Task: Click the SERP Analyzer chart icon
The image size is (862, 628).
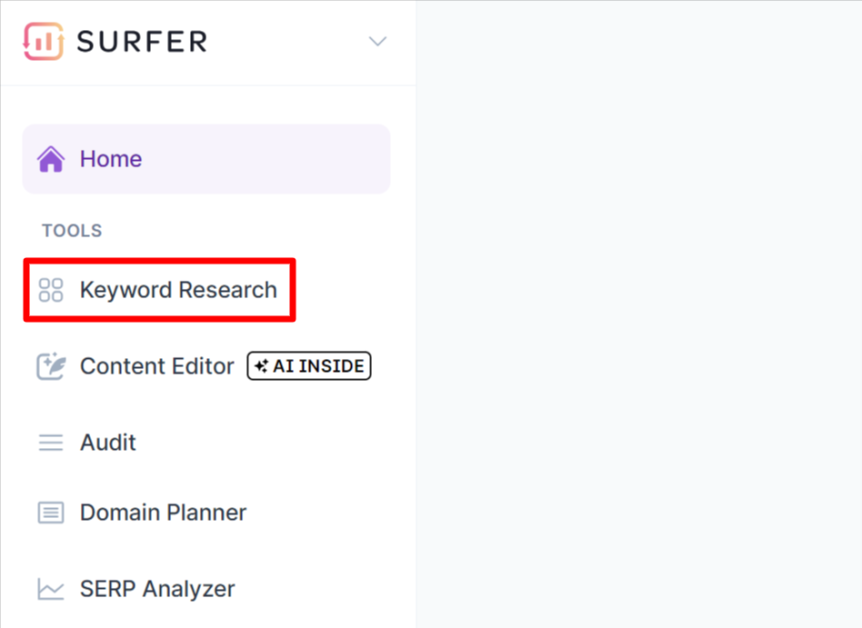Action: click(49, 589)
